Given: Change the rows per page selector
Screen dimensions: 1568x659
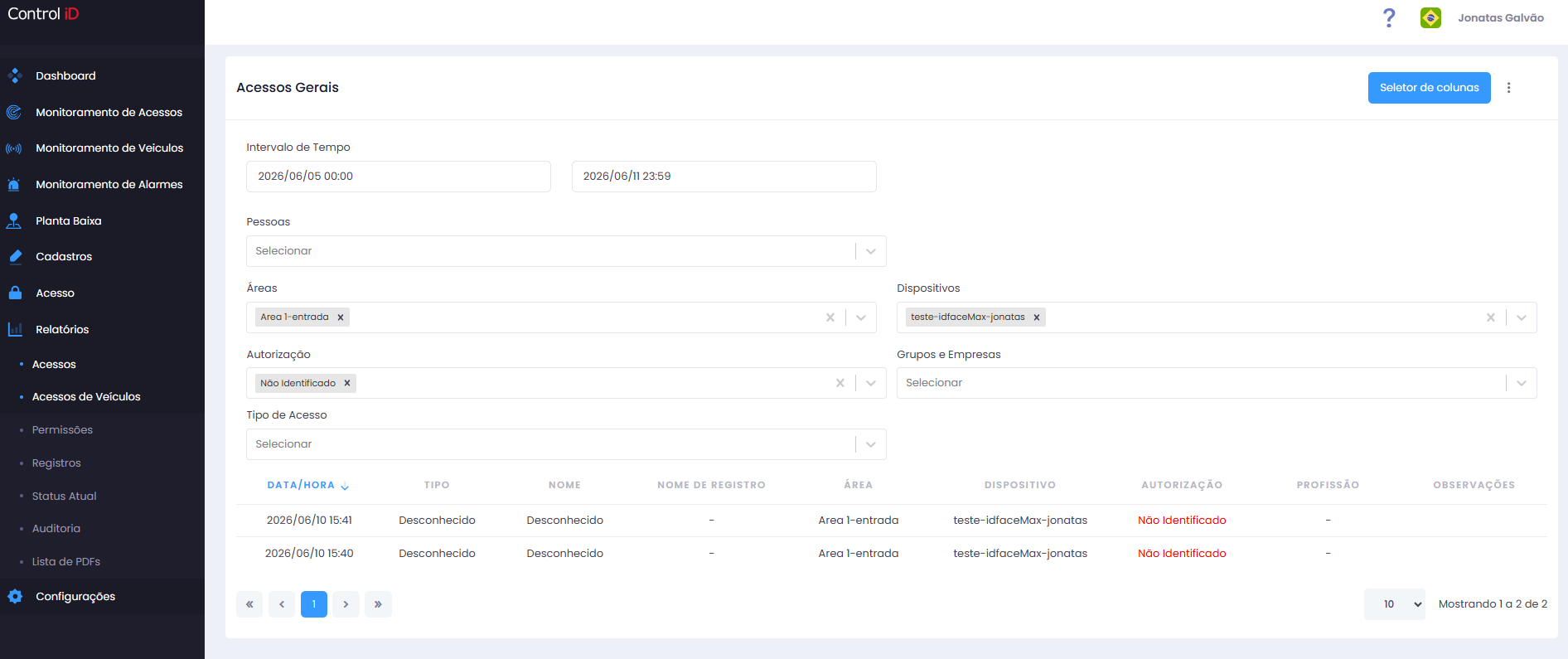Looking at the screenshot, I should 1395,604.
